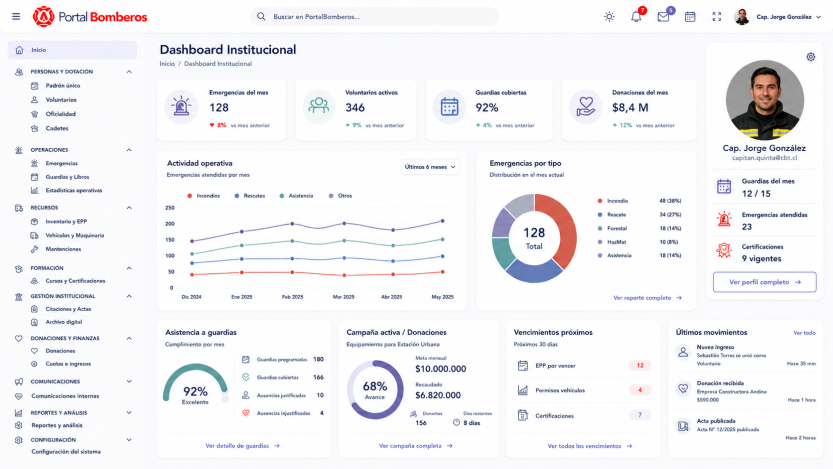The width and height of the screenshot is (833, 469).
Task: Open notifications bell icon
Action: (x=636, y=16)
